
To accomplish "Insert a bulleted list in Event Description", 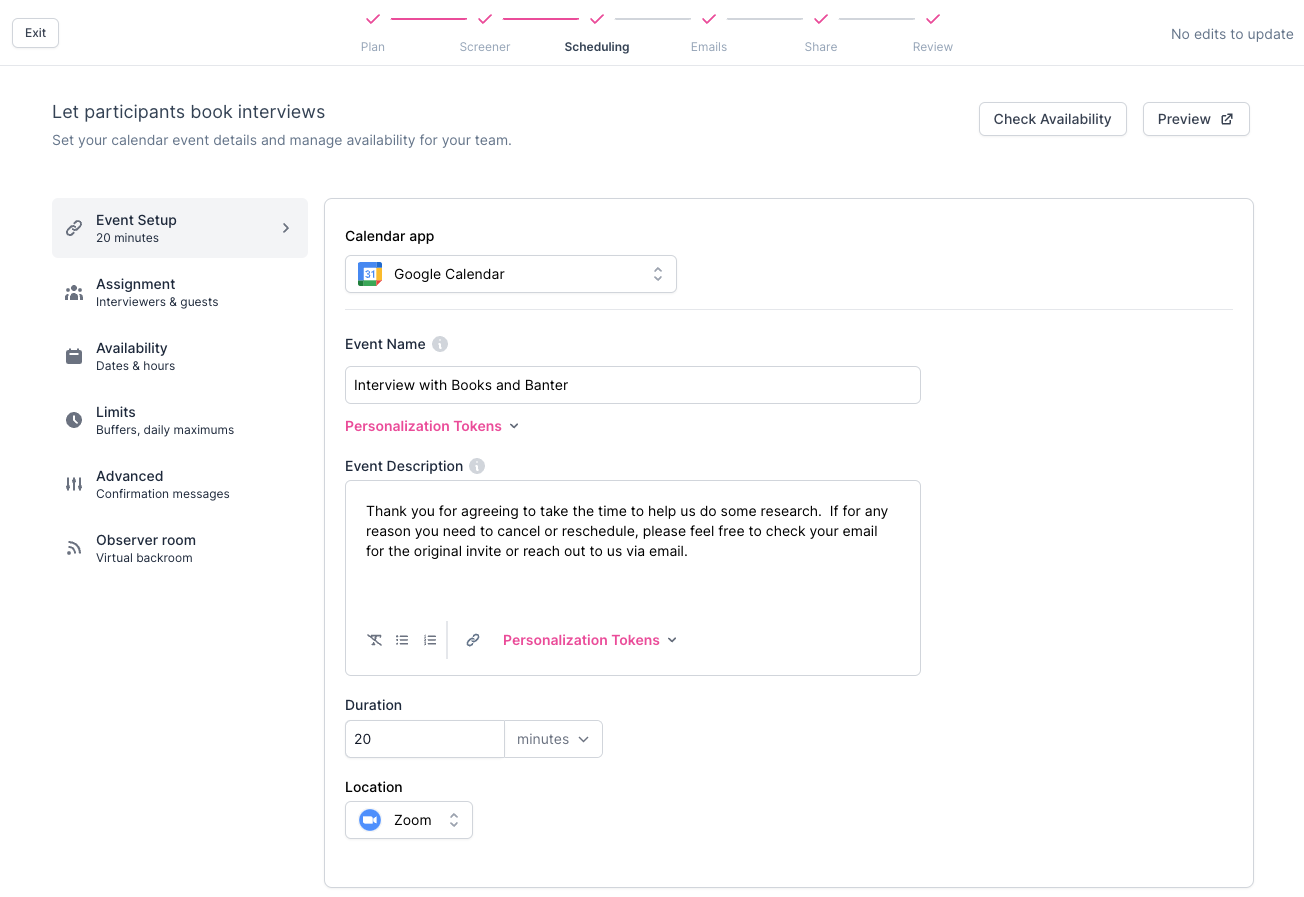I will click(x=402, y=640).
